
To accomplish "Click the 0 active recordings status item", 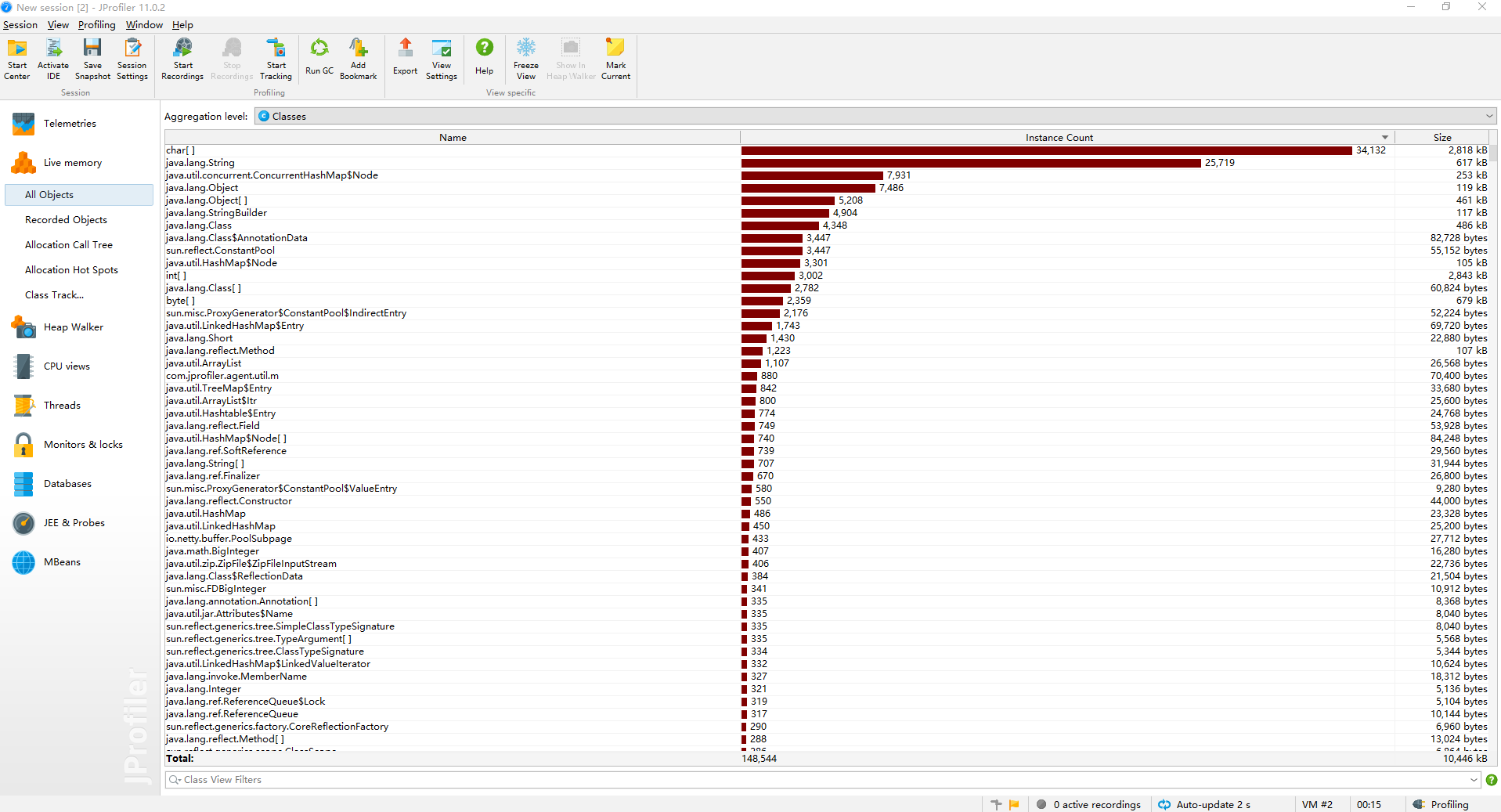I will [1089, 804].
